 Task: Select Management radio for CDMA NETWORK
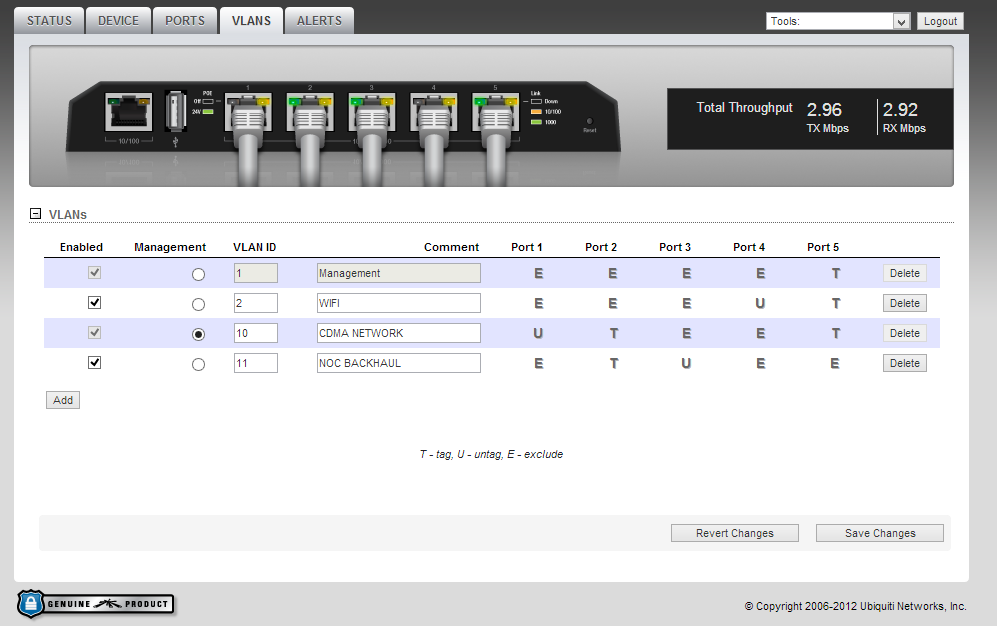(198, 334)
